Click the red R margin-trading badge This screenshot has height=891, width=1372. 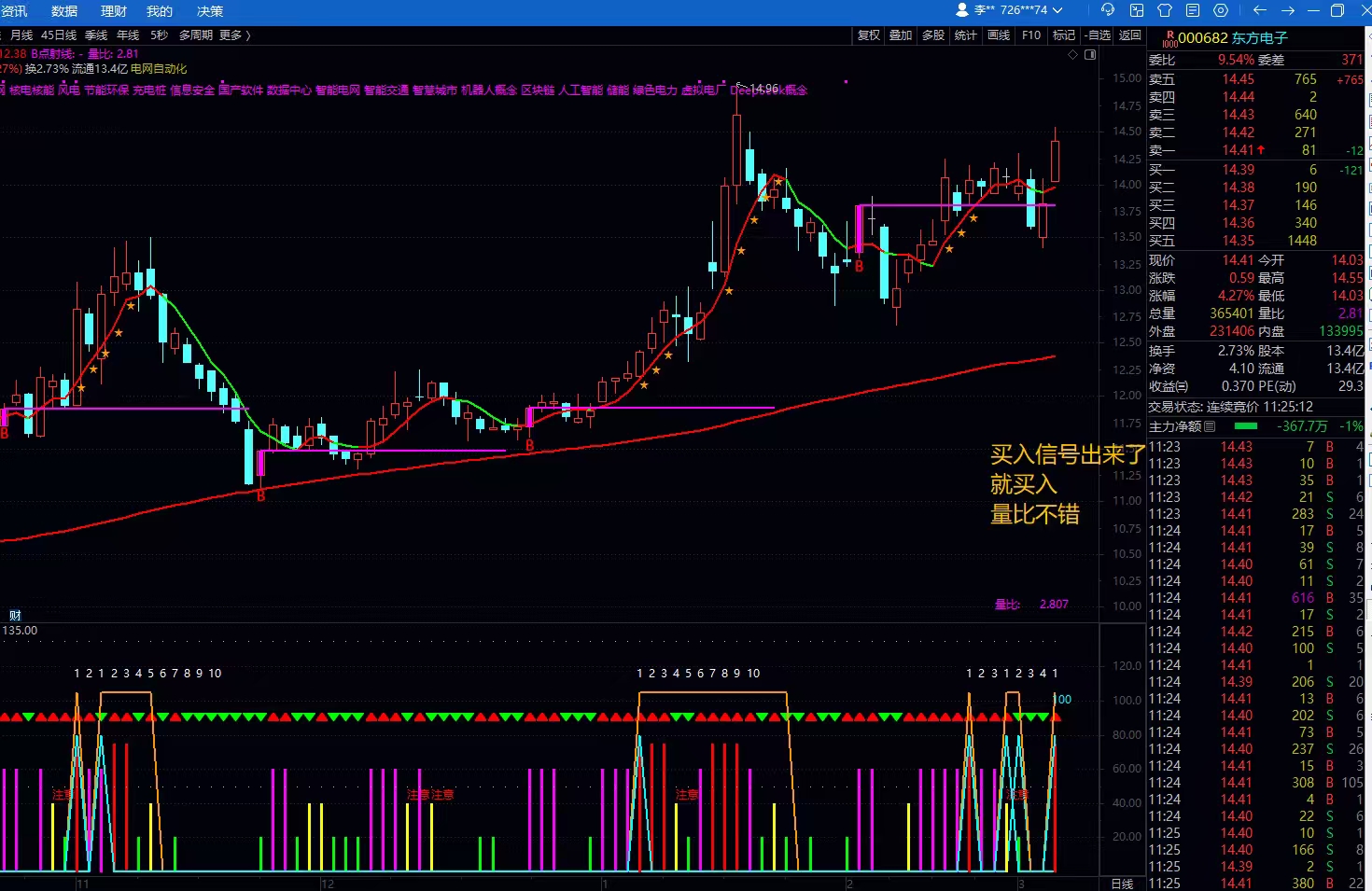(1169, 38)
